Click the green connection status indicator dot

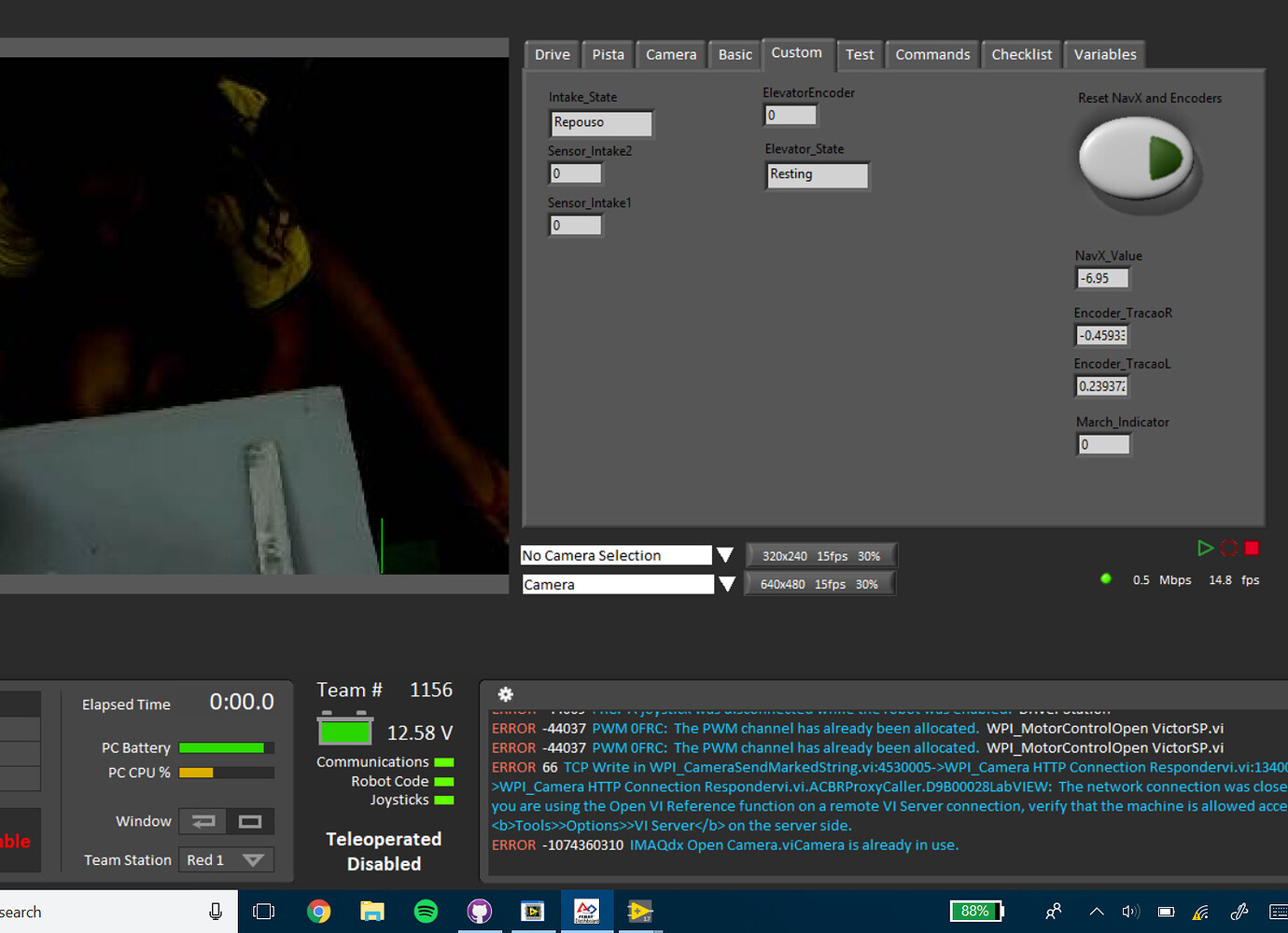[1105, 578]
